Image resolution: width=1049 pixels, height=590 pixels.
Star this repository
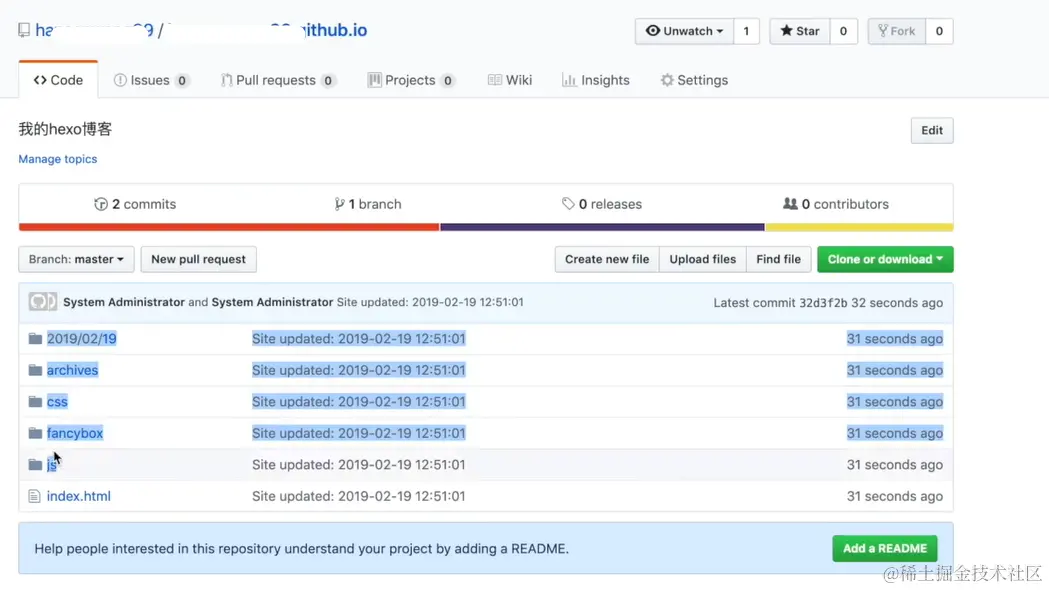tap(800, 31)
